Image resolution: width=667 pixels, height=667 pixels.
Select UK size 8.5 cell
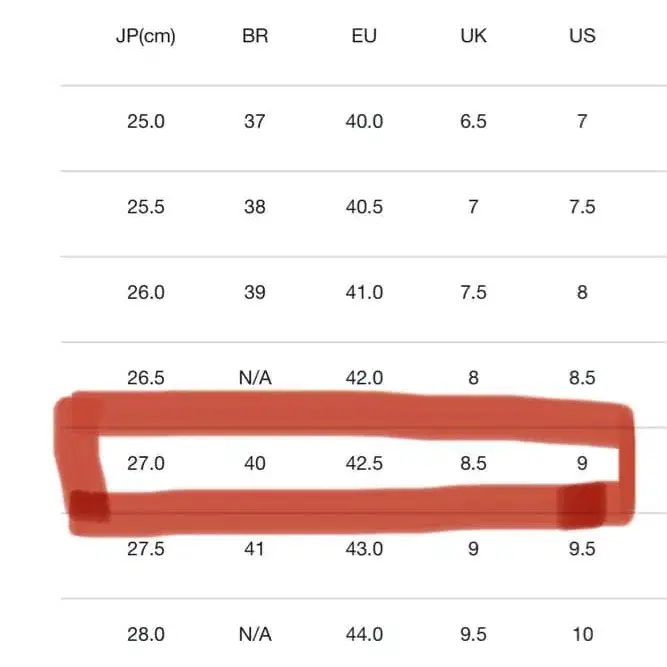coord(473,464)
